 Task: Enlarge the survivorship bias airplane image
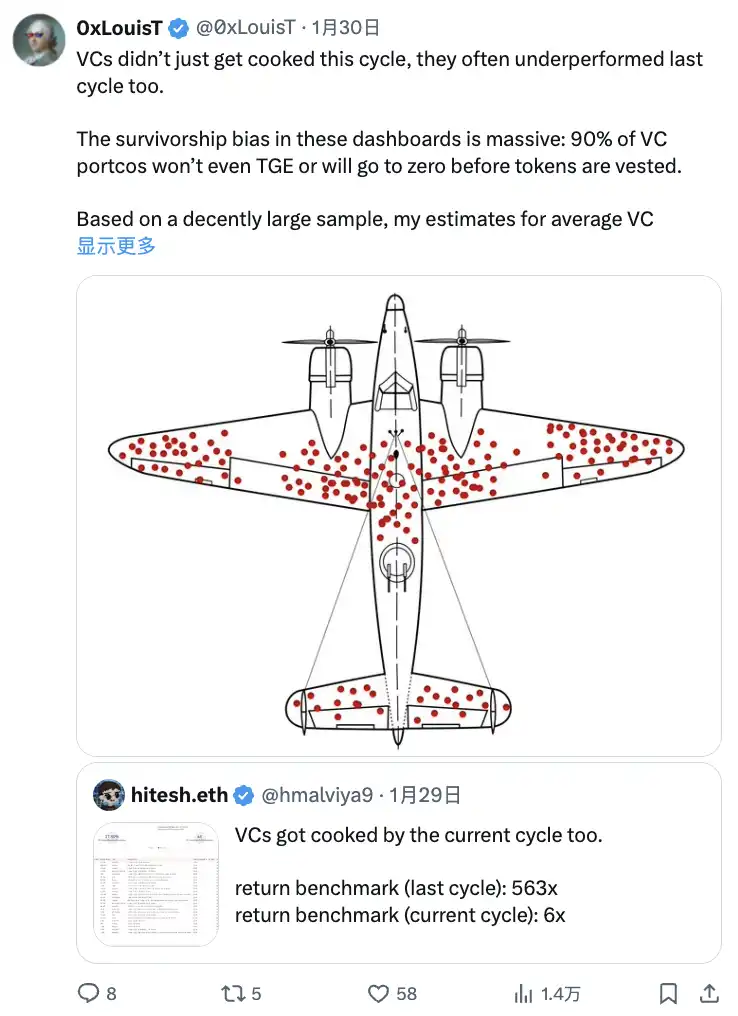[398, 515]
